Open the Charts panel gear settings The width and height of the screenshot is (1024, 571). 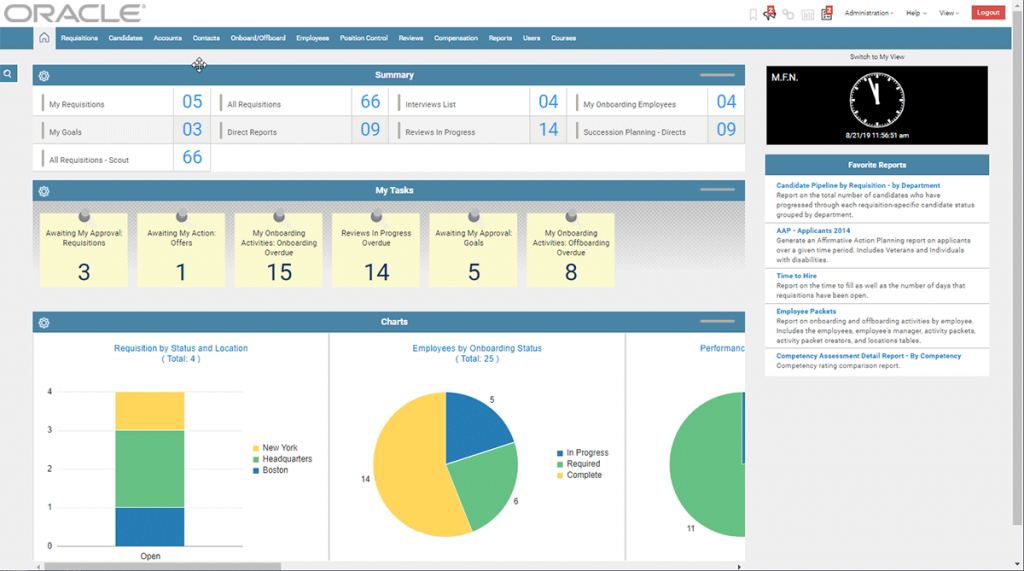[44, 323]
